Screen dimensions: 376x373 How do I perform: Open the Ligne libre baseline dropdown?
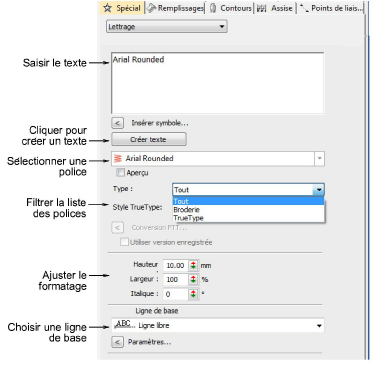[x=217, y=326]
